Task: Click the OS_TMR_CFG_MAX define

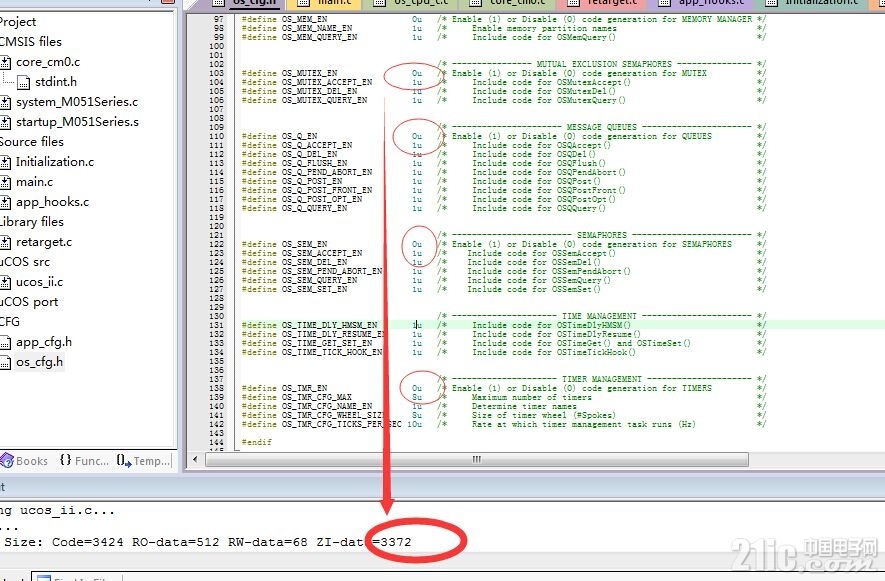Action: tap(297, 397)
